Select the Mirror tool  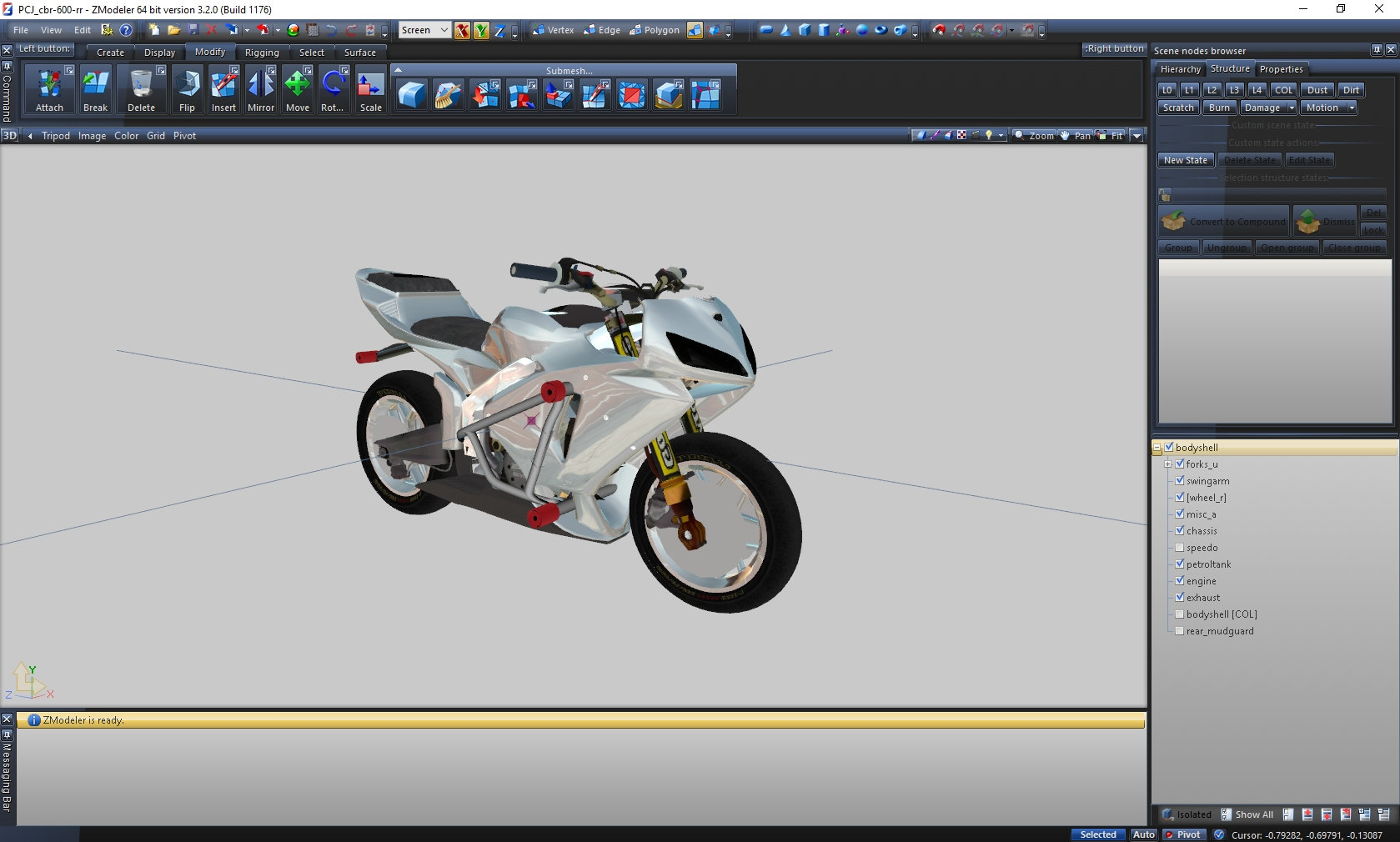tap(261, 85)
